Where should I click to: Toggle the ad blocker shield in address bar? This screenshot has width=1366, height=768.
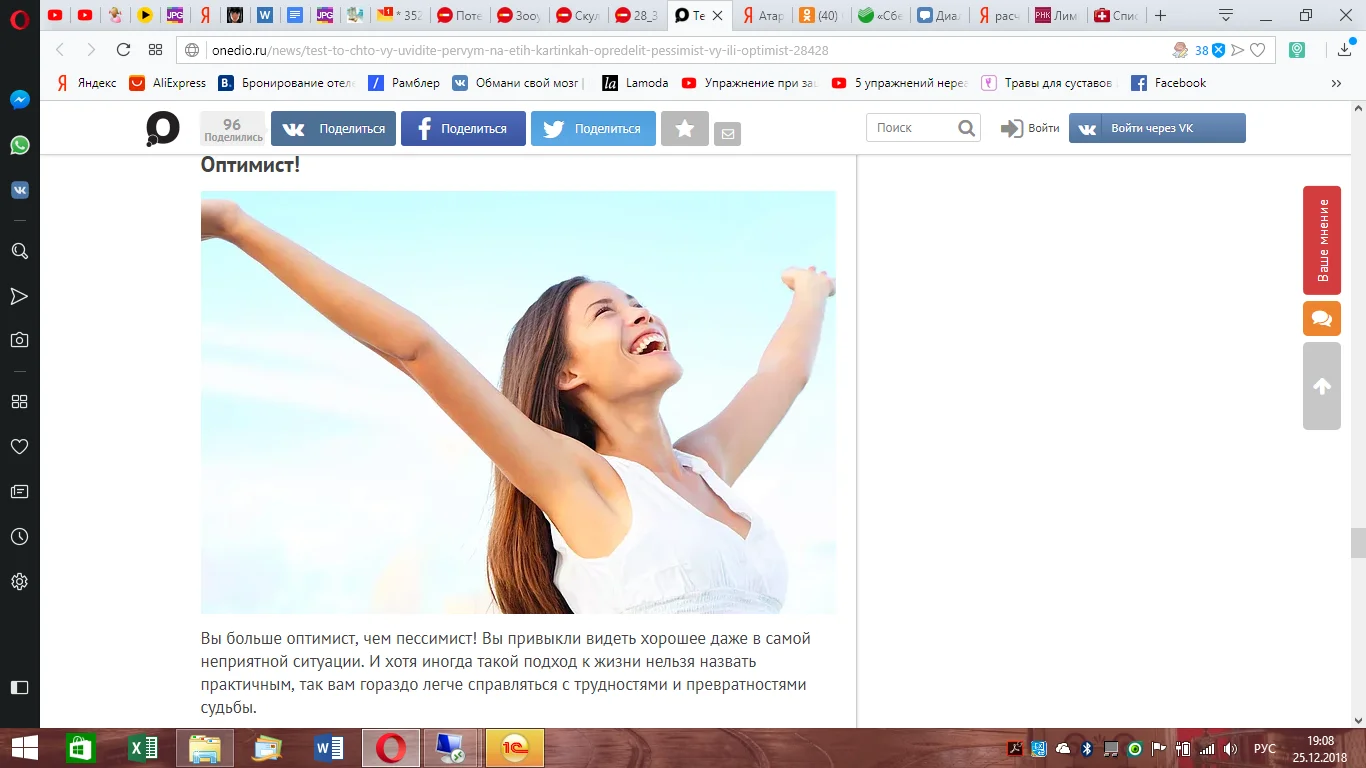[x=1219, y=50]
